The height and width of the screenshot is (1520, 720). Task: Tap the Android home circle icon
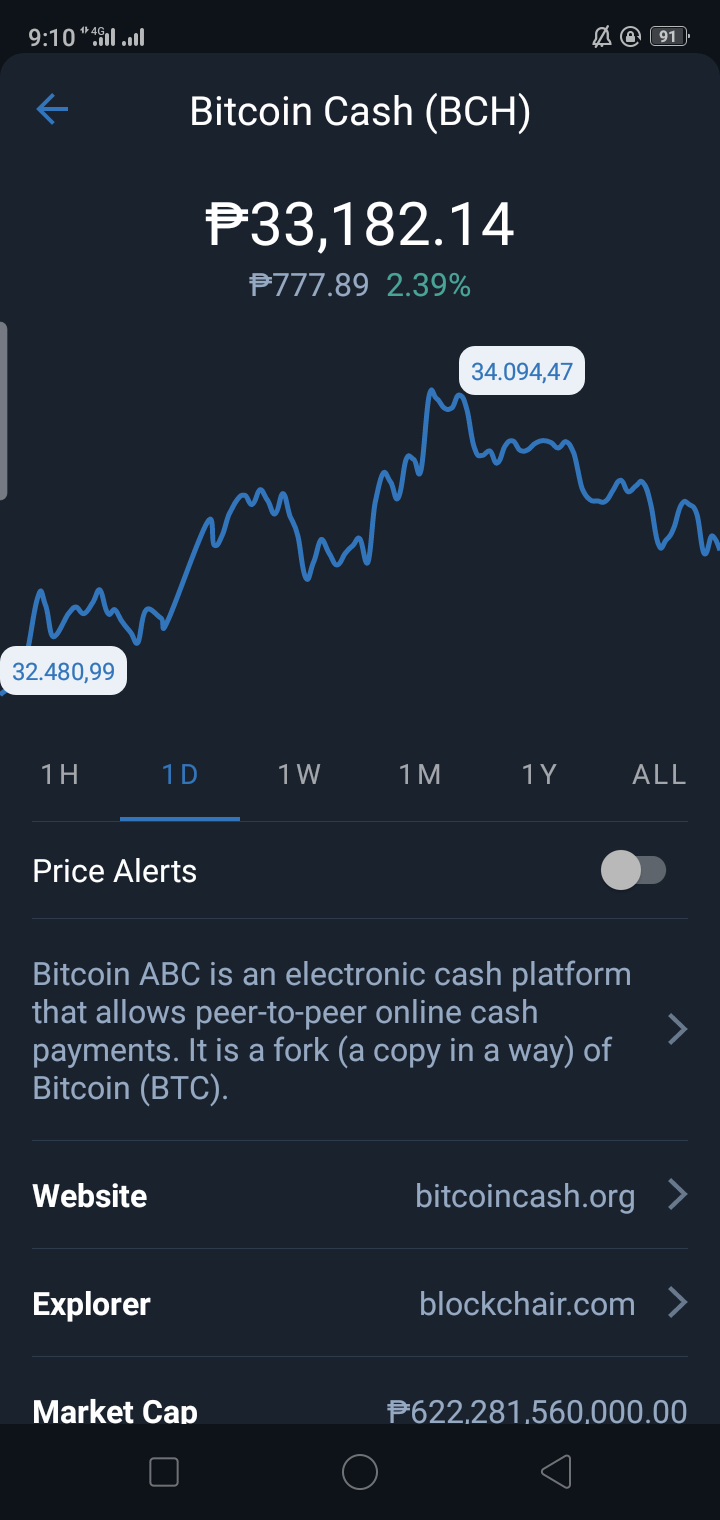click(x=360, y=1471)
